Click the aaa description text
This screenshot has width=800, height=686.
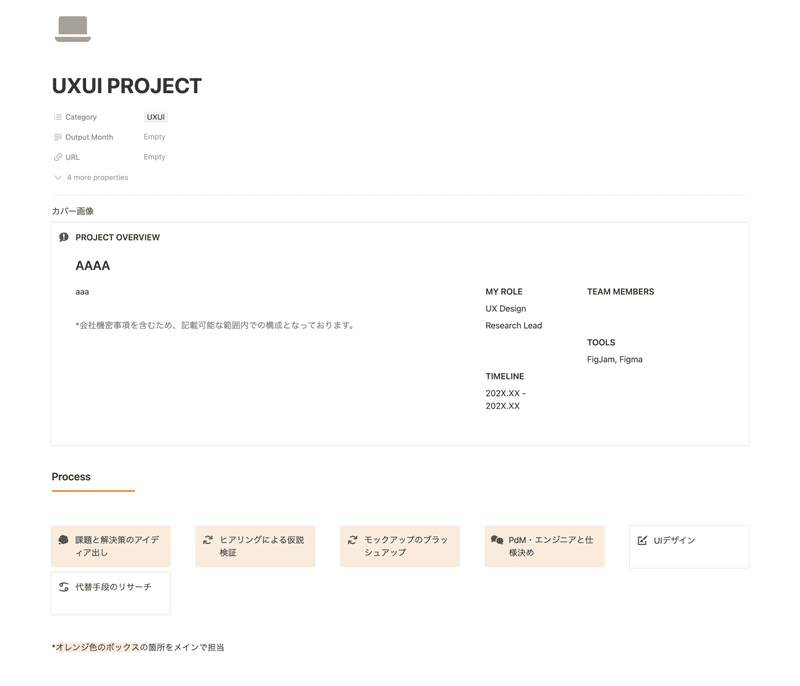82,292
